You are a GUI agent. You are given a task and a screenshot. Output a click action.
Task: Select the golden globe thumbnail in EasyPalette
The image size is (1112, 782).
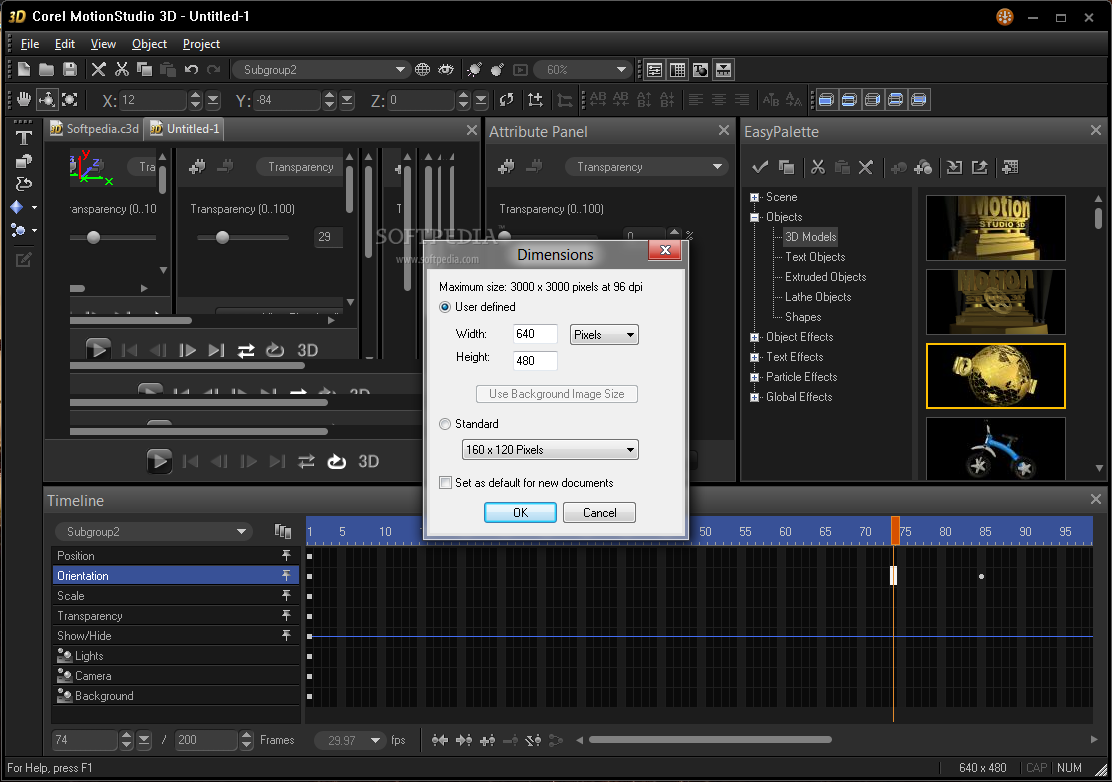[996, 376]
